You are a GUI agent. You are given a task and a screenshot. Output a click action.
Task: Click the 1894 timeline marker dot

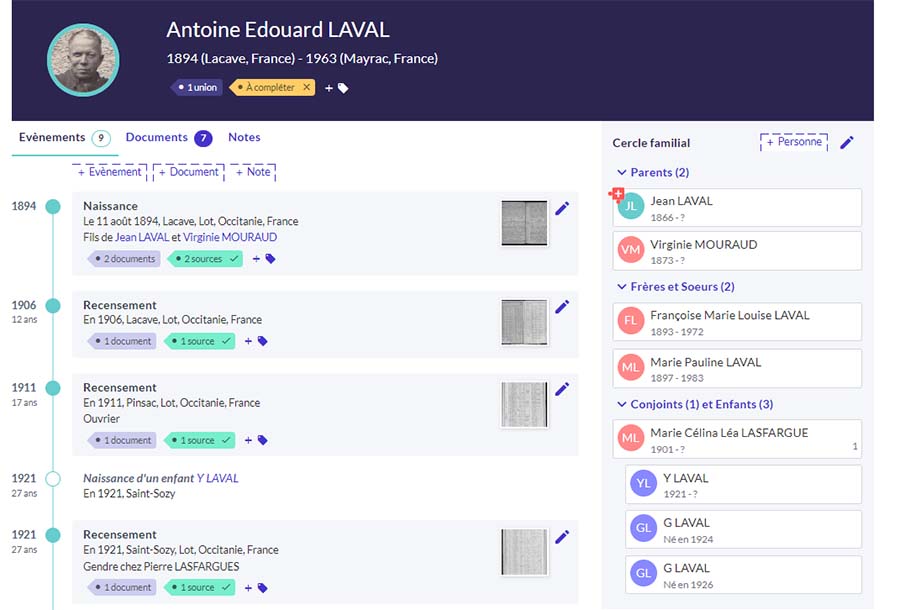tap(53, 207)
